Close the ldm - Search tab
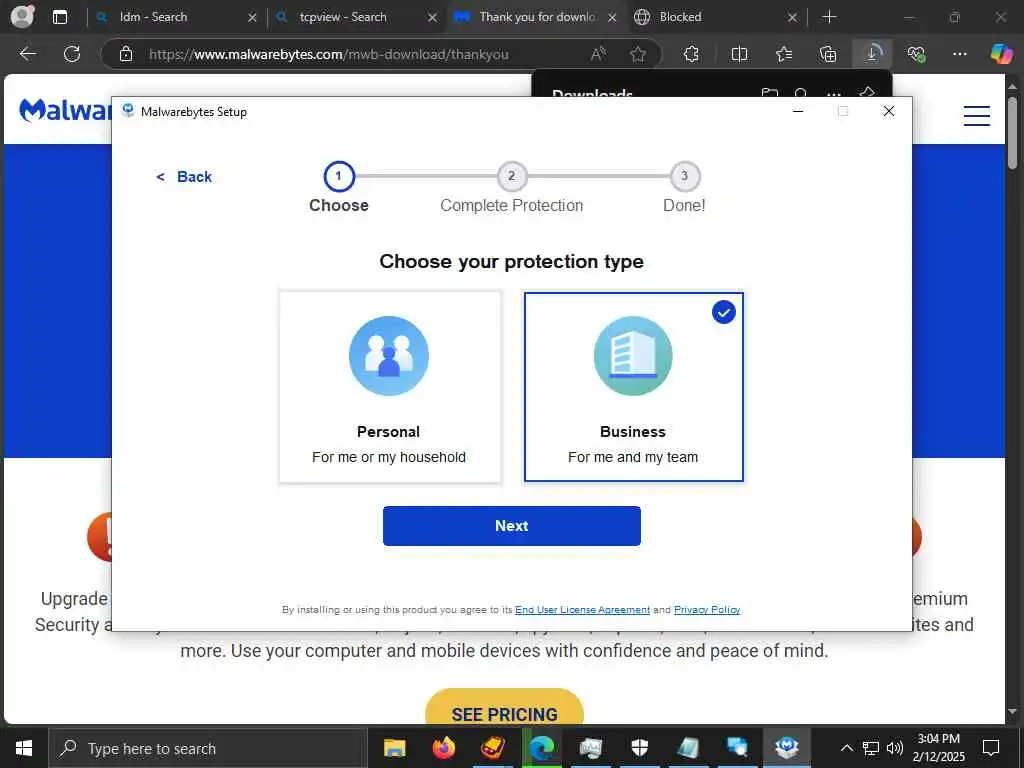Screen dimensions: 1024x768 252,18
